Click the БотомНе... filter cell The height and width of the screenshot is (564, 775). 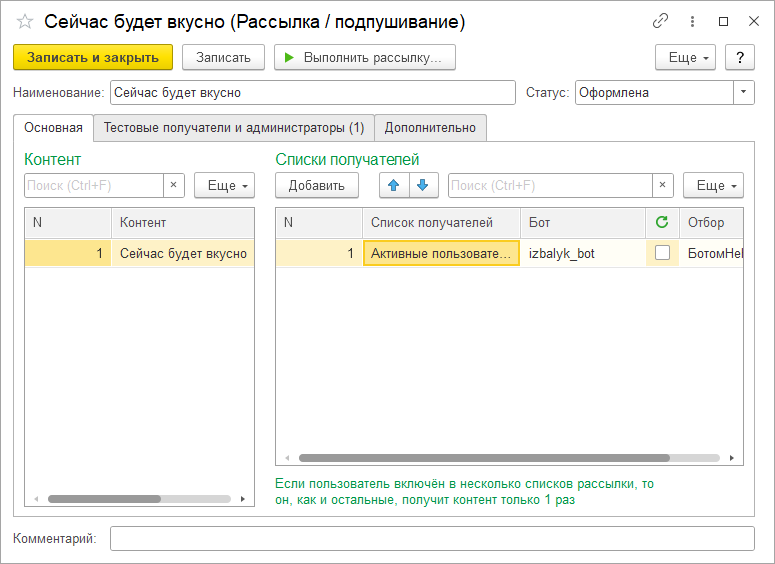point(711,253)
